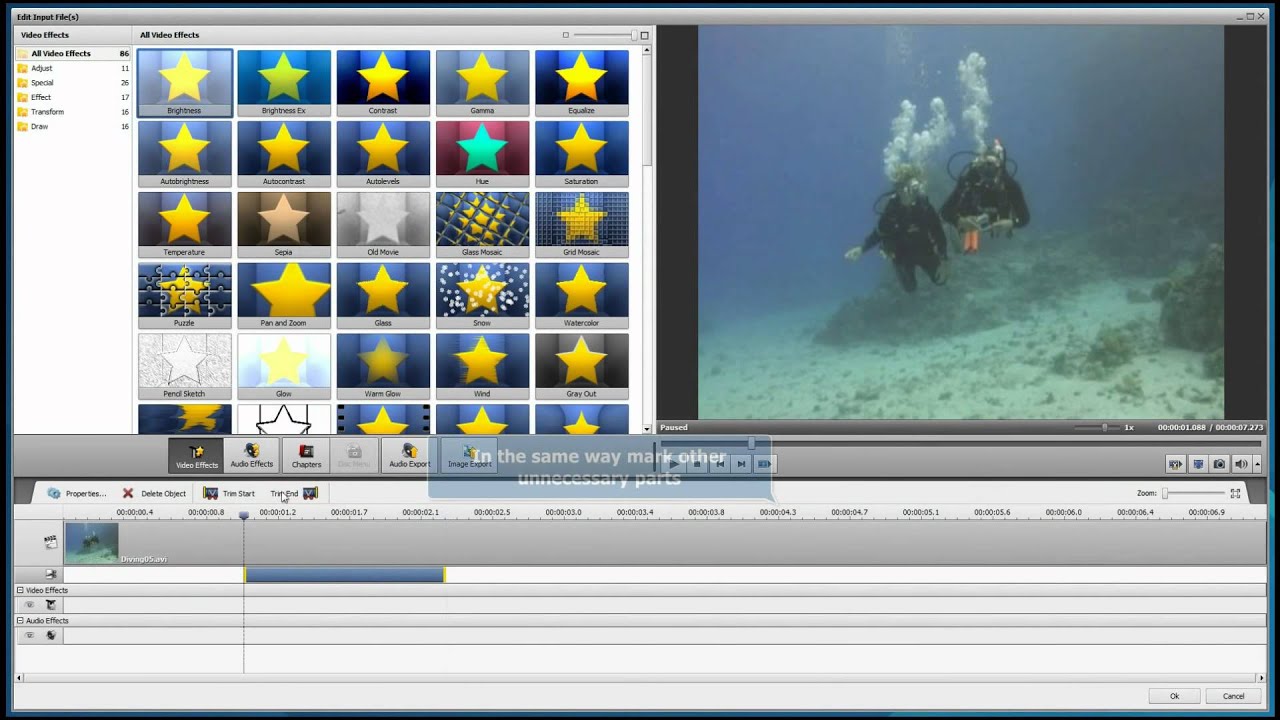Pick the Brightness Ex effect

tap(283, 83)
